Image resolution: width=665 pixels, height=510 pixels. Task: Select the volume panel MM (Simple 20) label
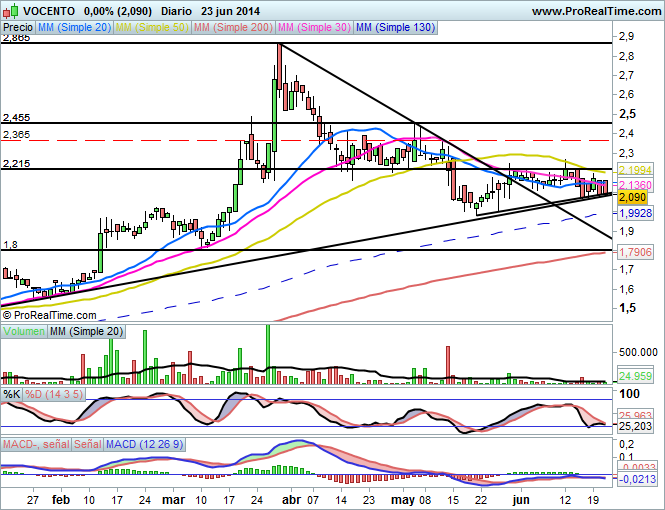click(x=86, y=331)
